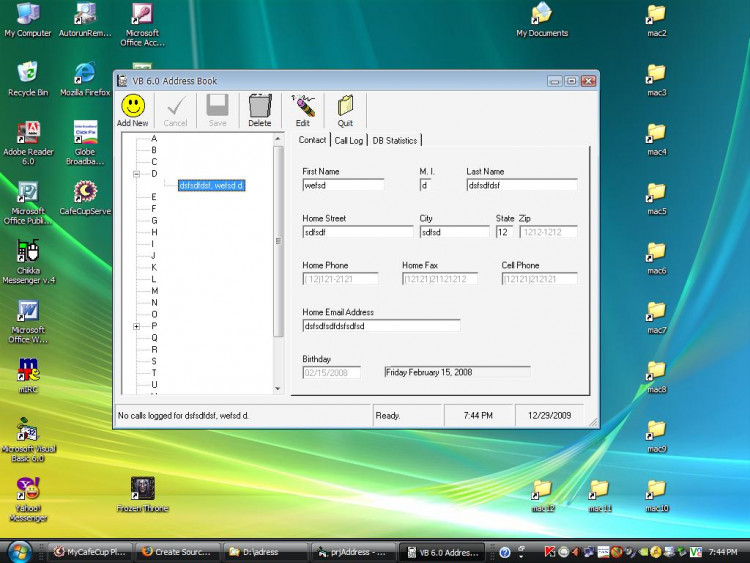The height and width of the screenshot is (563, 750).
Task: Open the Recycle Bin desktop icon
Action: click(28, 79)
